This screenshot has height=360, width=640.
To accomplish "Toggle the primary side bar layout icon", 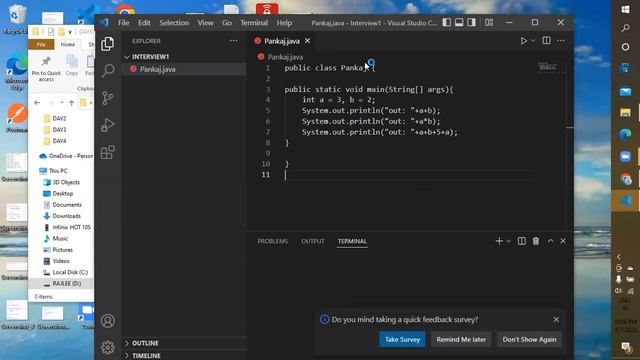I will (447, 22).
